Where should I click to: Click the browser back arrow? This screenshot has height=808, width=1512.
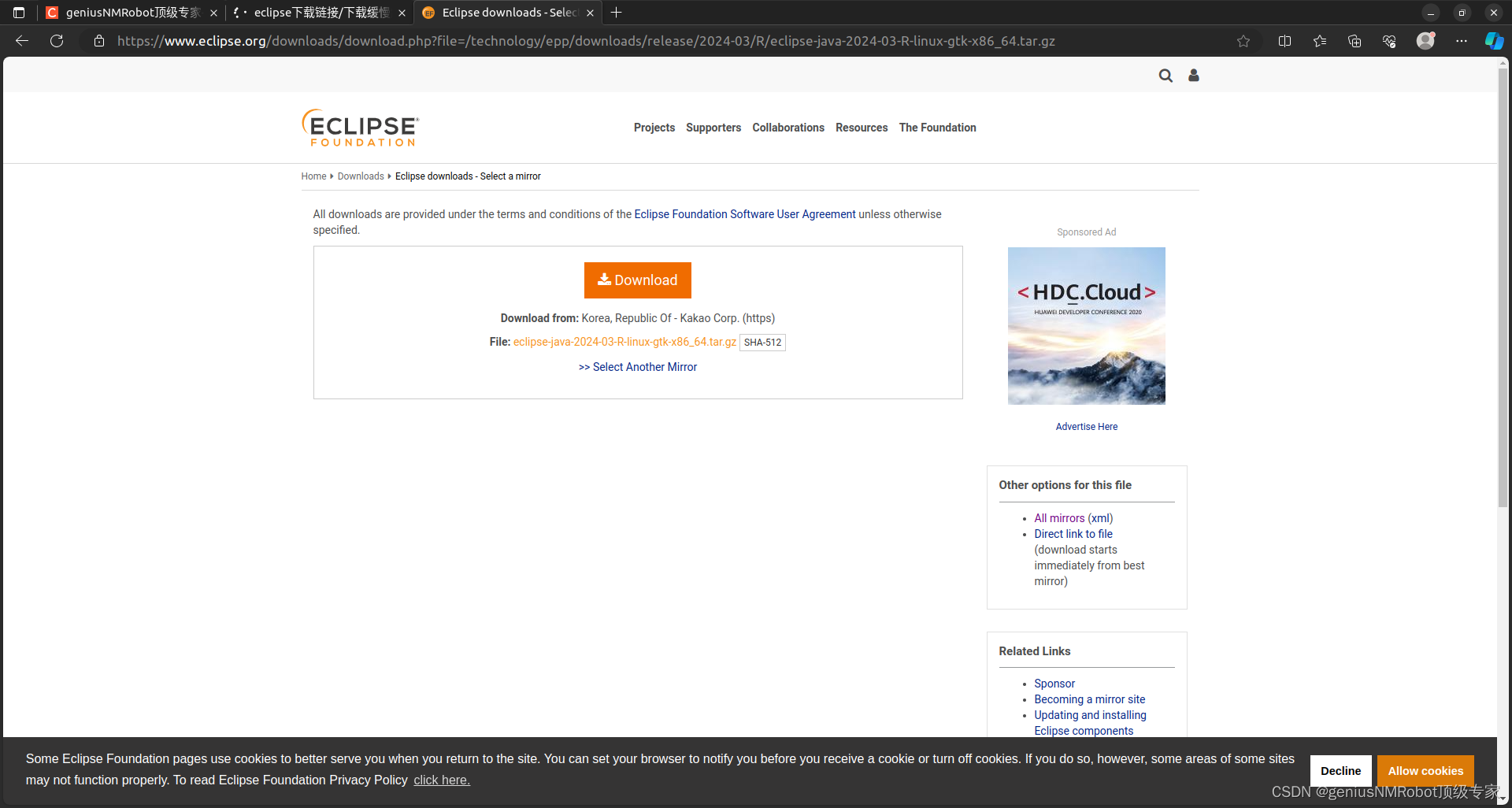[x=22, y=41]
